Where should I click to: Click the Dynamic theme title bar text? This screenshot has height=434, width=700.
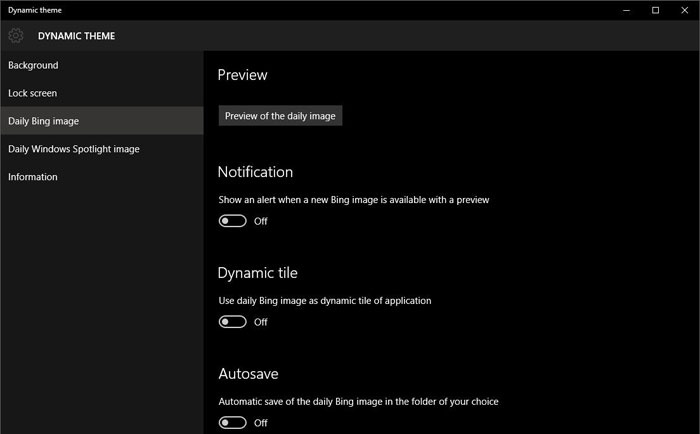coord(34,10)
